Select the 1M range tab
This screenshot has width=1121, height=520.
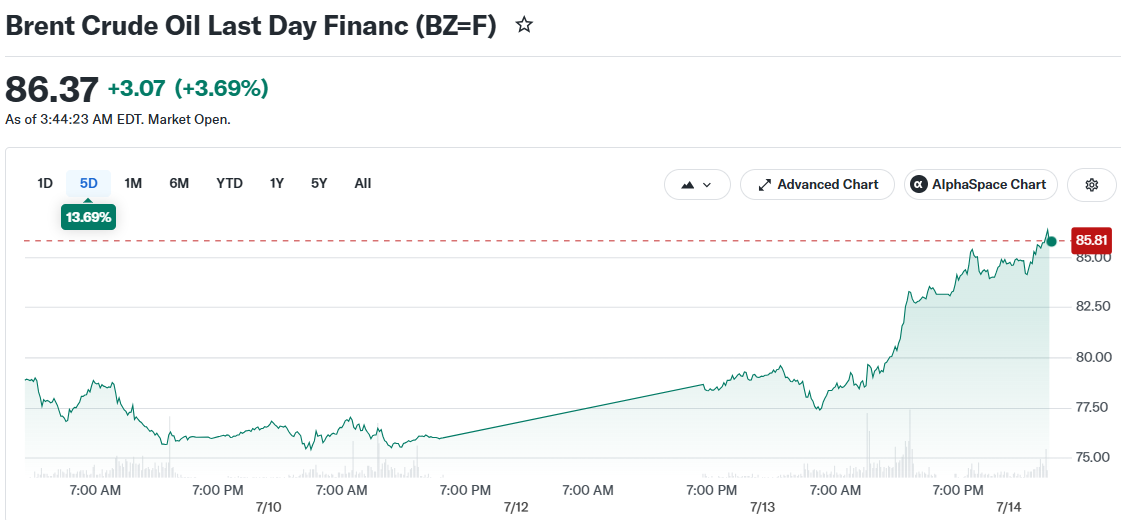click(x=133, y=183)
